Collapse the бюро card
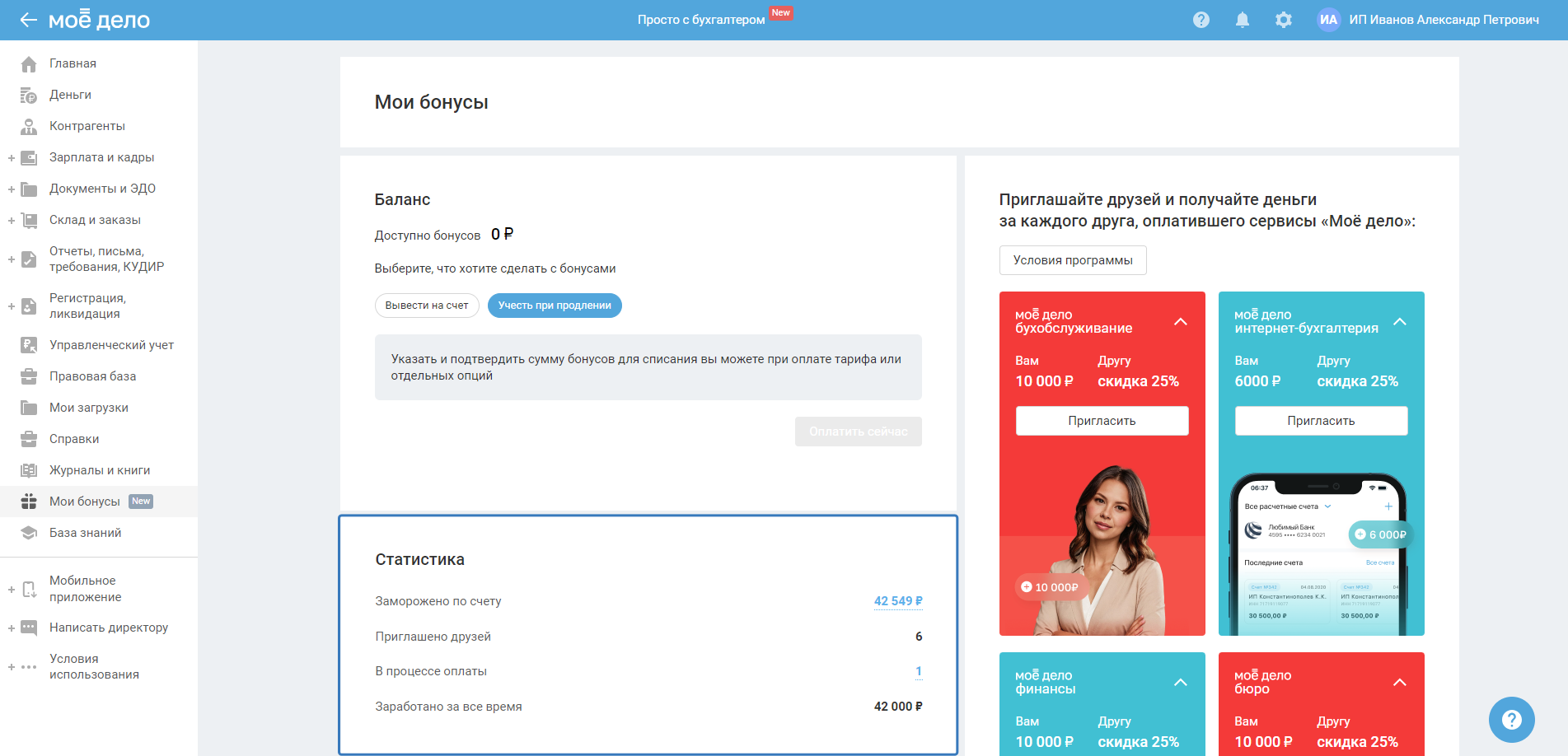Viewport: 1568px width, 756px height. (1400, 683)
